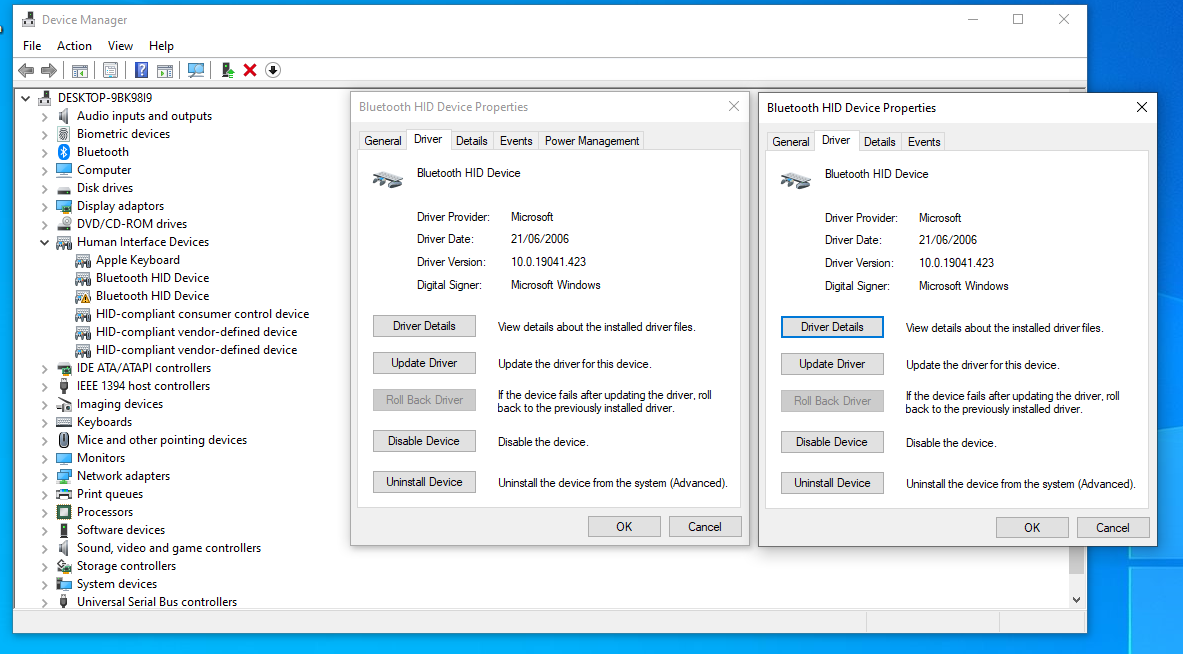Collapse the Human Interface Devices category
The height and width of the screenshot is (654, 1183).
[45, 242]
